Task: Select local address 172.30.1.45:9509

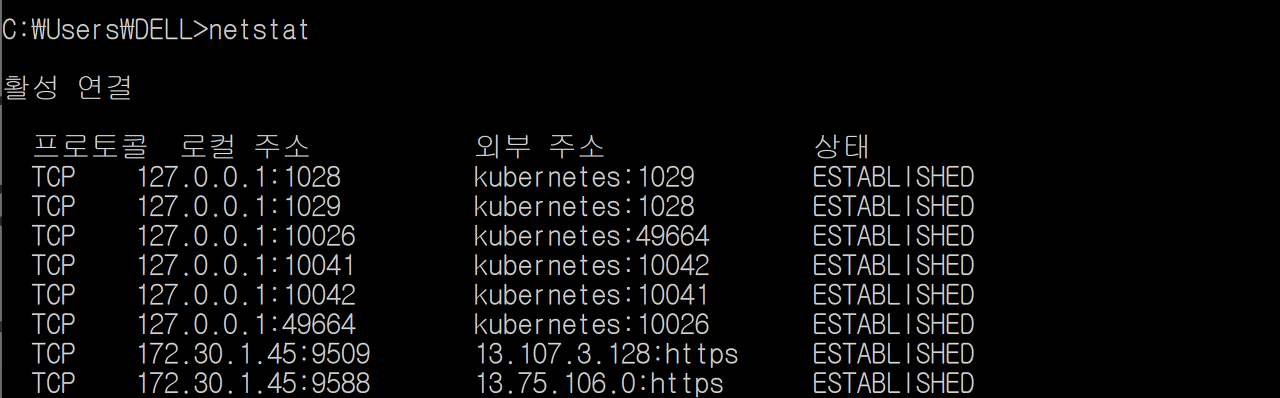Action: click(x=253, y=354)
